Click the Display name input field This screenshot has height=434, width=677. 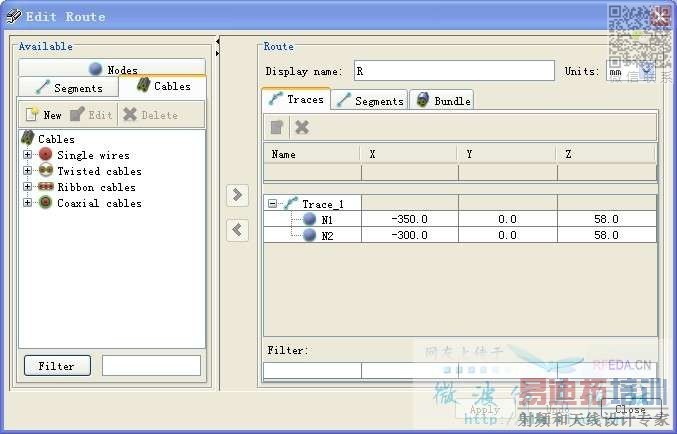454,71
